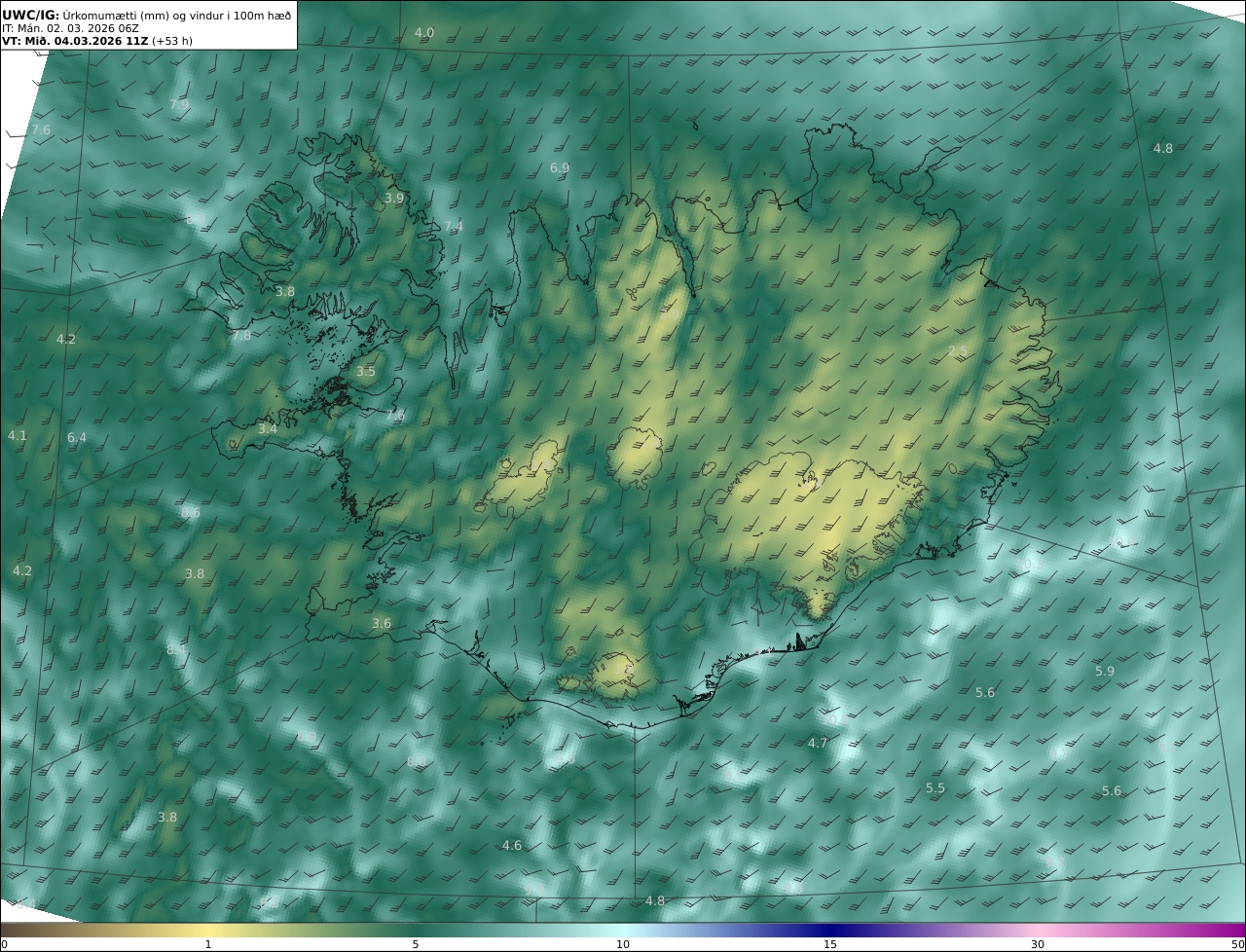The height and width of the screenshot is (952, 1246).
Task: Click the colorbar tick labeled 50
Action: point(1238,944)
